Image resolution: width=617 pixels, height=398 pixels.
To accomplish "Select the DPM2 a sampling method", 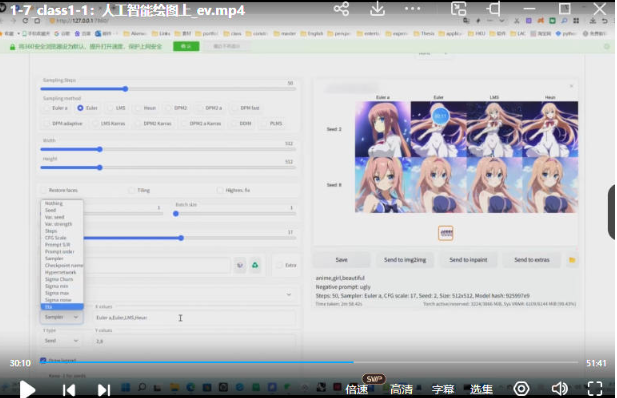I will click(209, 108).
